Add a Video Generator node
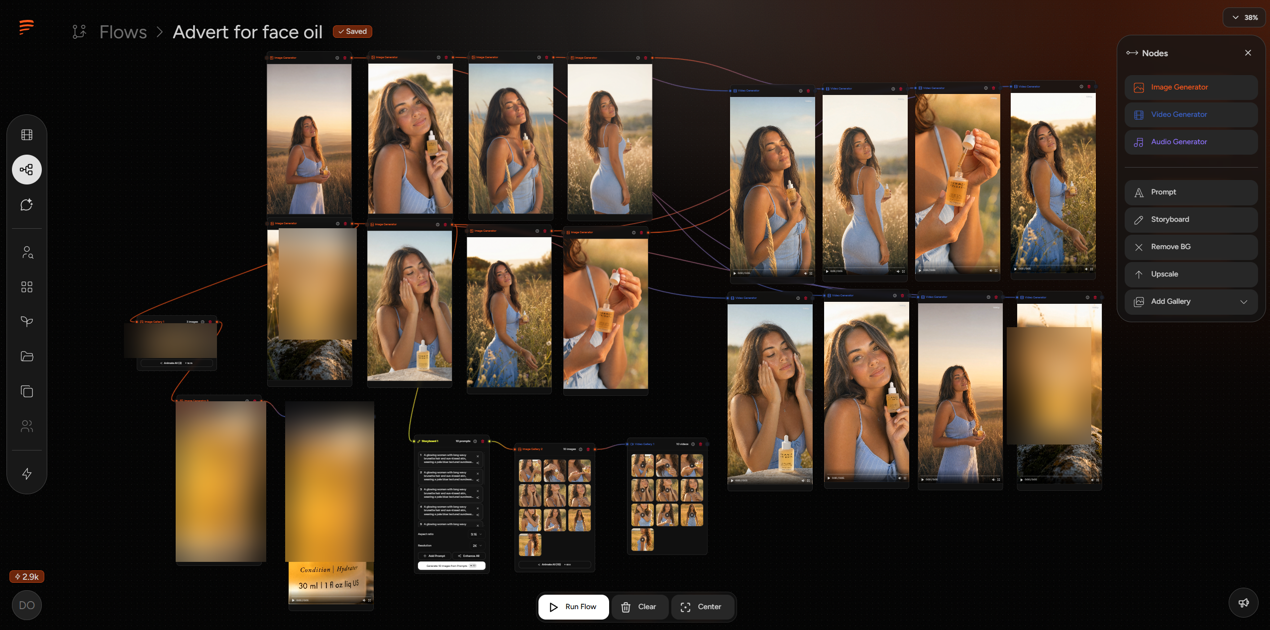This screenshot has width=1270, height=630. (x=1191, y=115)
